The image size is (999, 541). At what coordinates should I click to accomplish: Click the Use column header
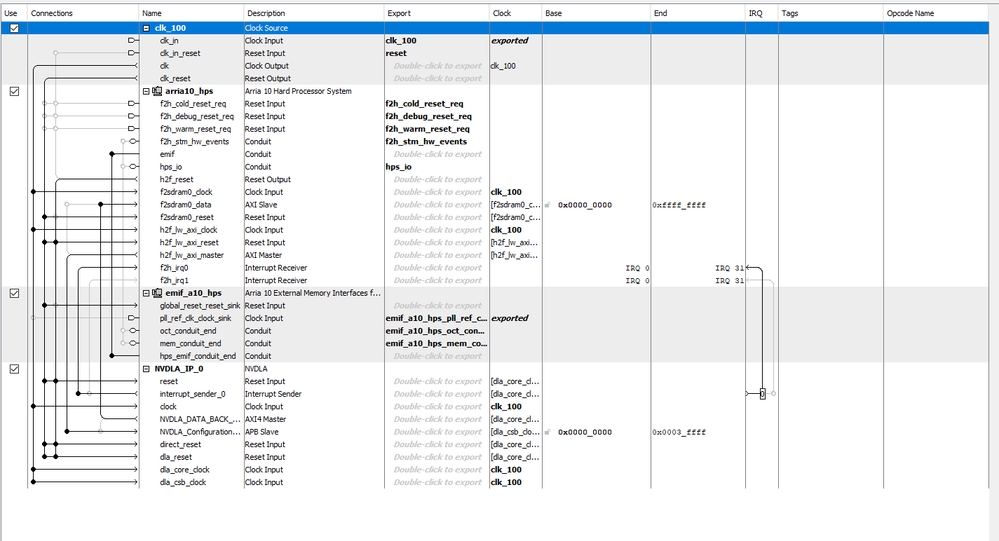(x=11, y=13)
